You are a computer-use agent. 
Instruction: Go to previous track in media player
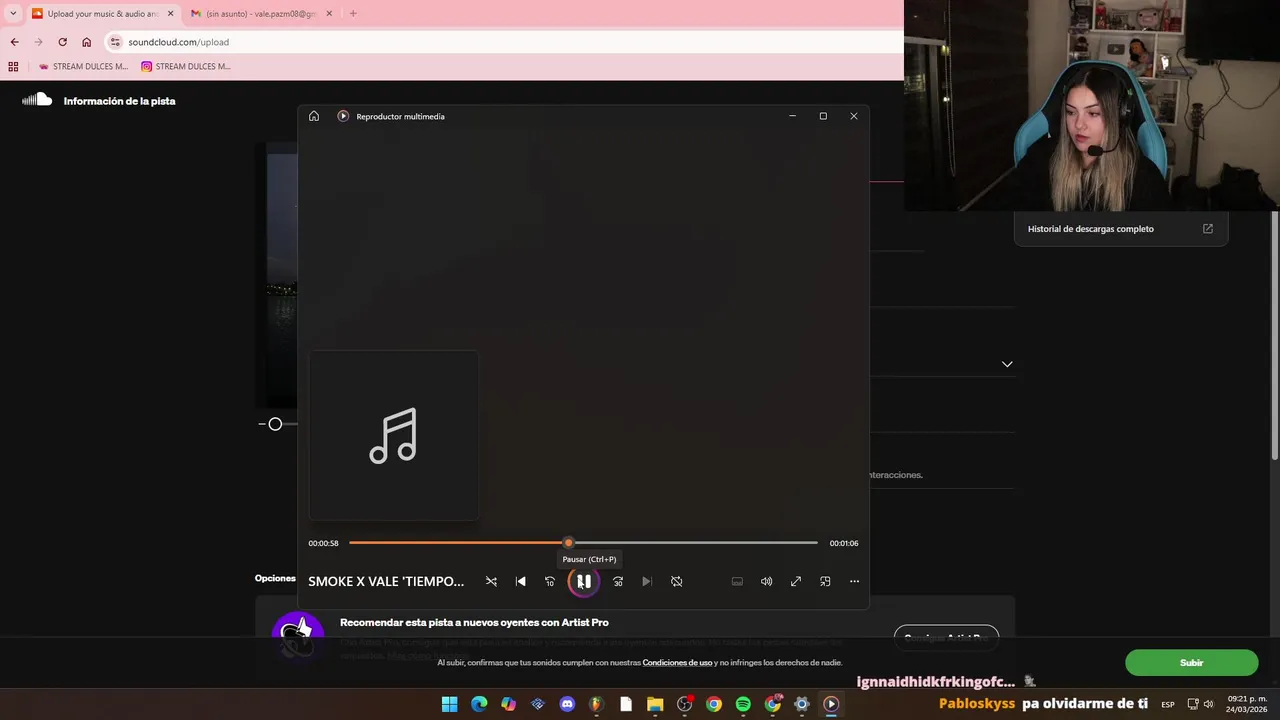(x=520, y=581)
